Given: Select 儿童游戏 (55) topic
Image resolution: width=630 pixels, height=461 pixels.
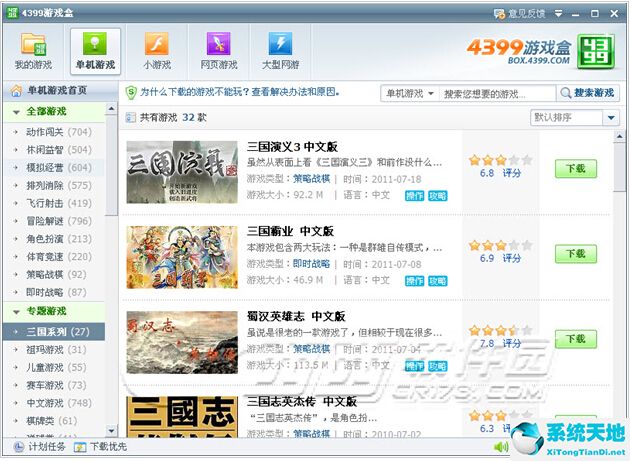Looking at the screenshot, I should [x=54, y=367].
